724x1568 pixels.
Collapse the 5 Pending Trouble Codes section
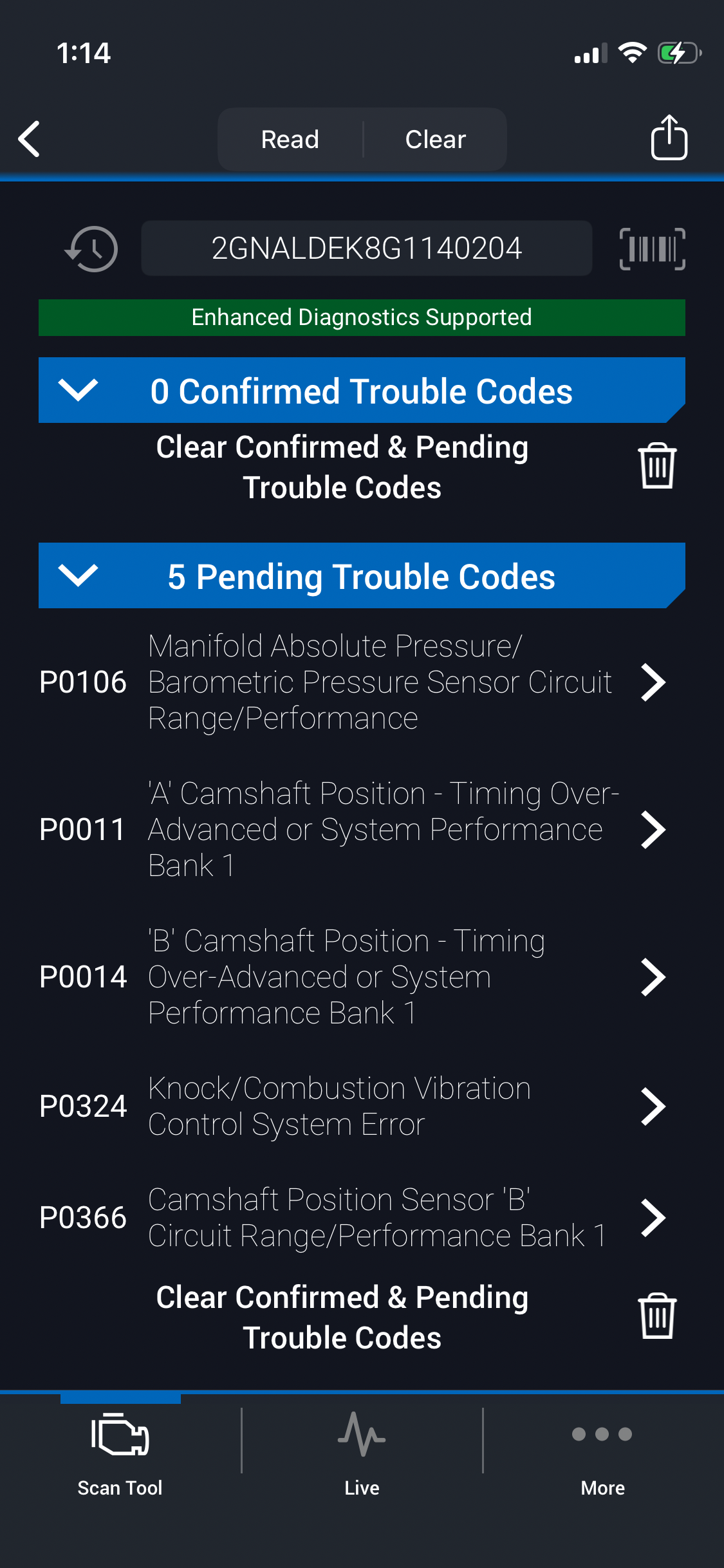coord(78,575)
